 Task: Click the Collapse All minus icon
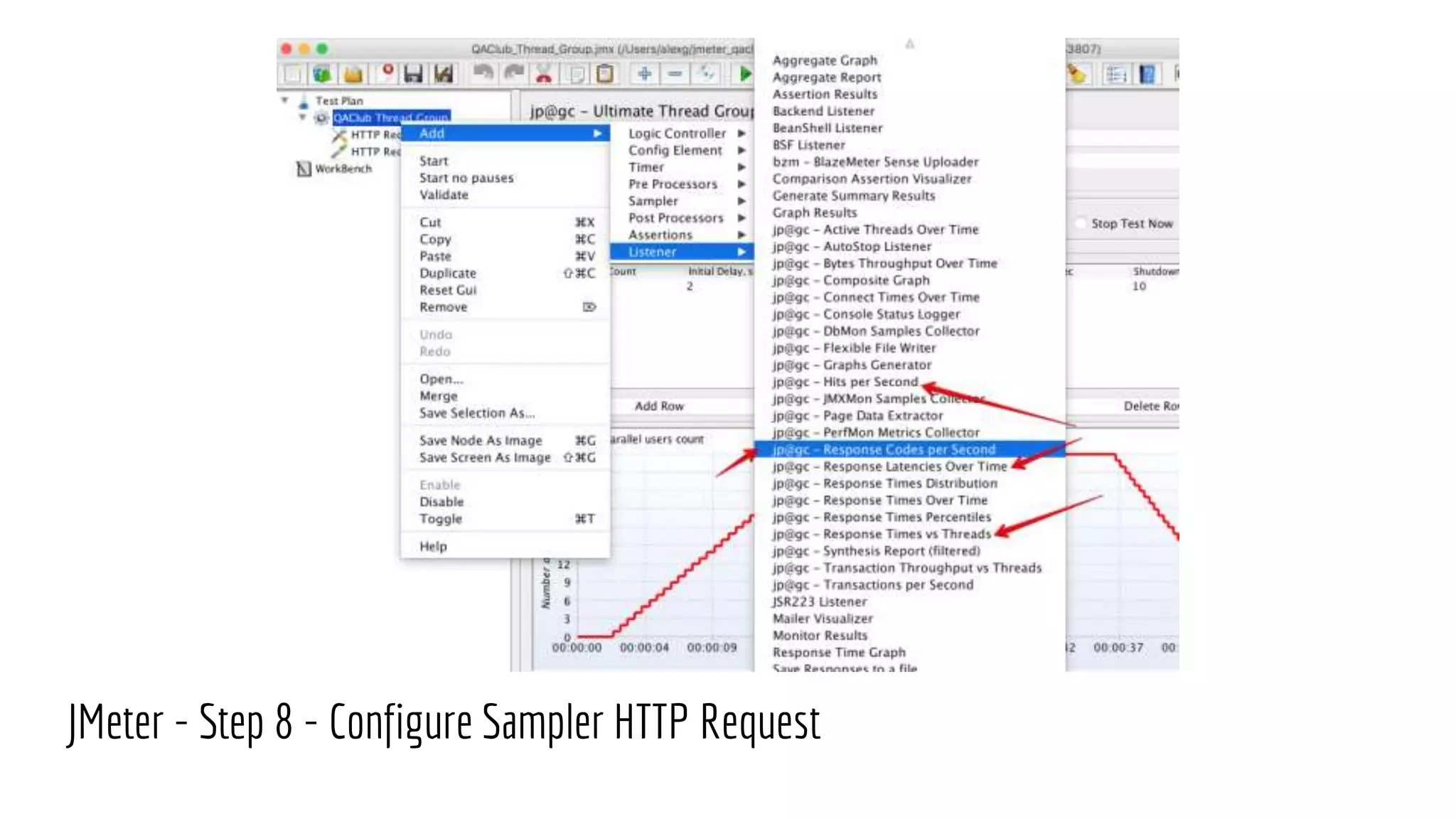tap(675, 74)
